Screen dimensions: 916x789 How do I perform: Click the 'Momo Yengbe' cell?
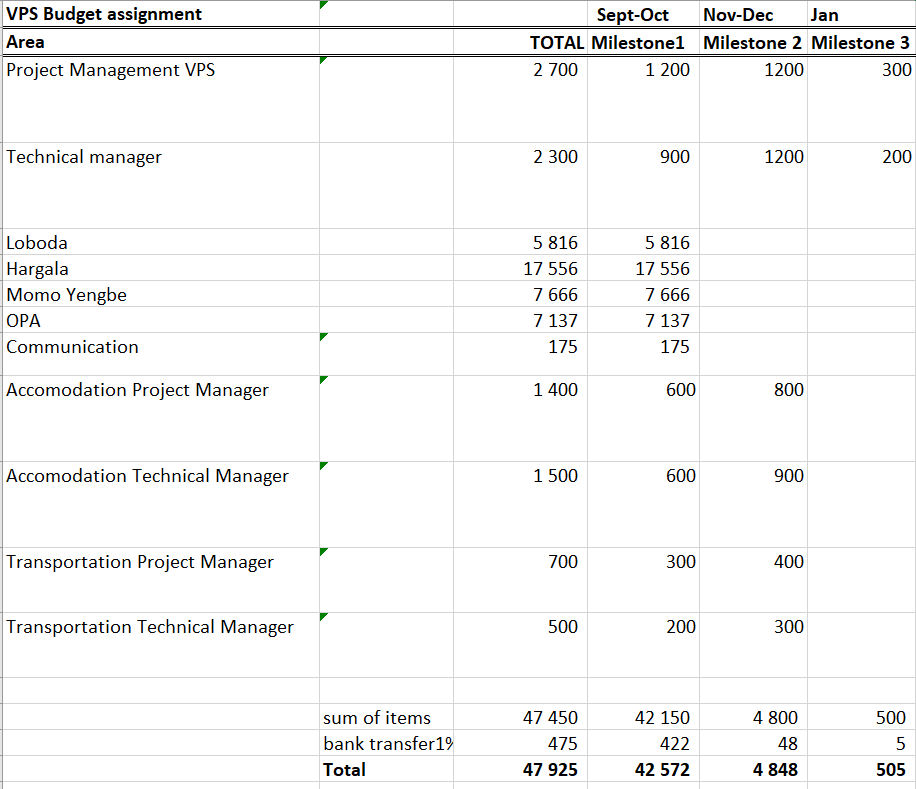coord(66,295)
